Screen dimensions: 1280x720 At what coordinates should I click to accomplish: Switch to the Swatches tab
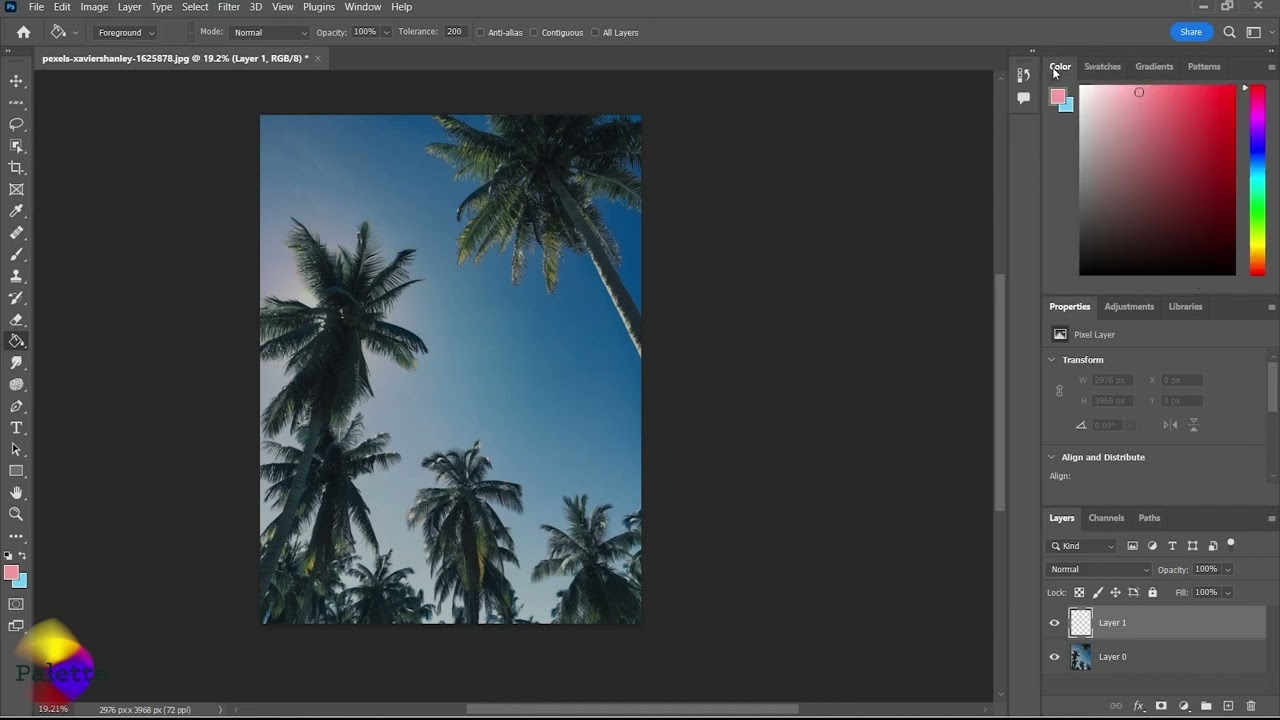tap(1103, 67)
